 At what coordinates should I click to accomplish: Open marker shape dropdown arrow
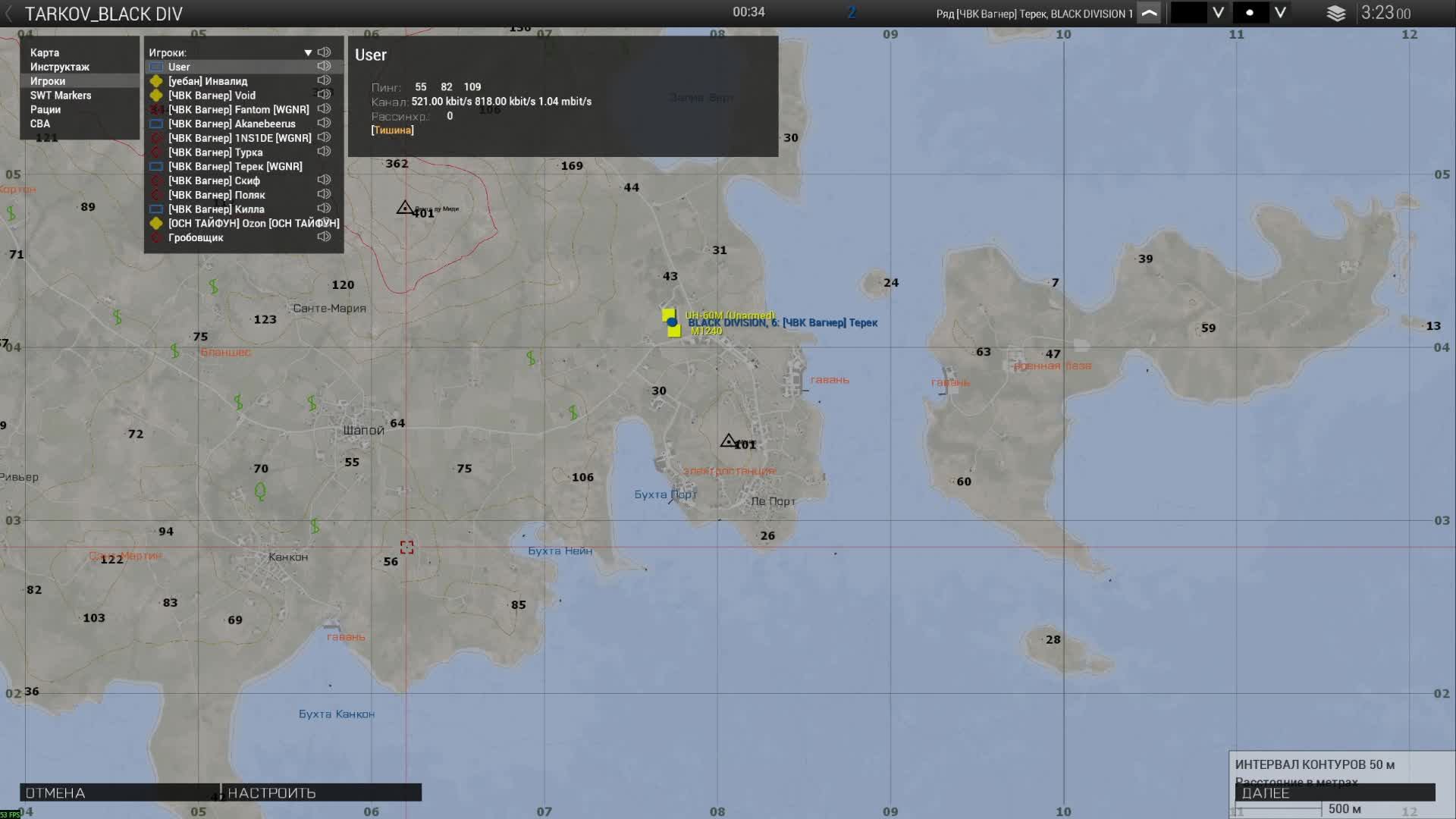tap(1280, 13)
